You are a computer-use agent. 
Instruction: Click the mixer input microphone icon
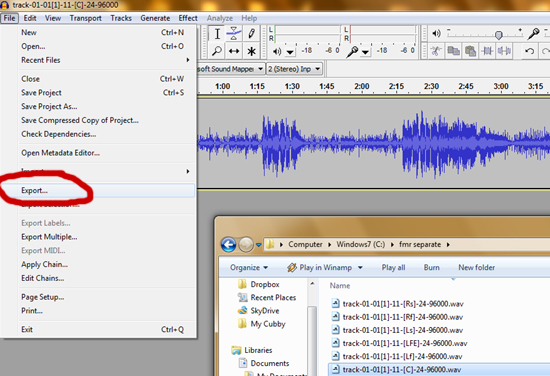tap(534, 33)
